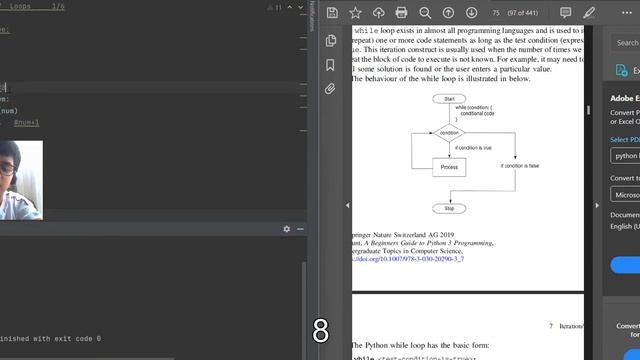This screenshot has width=640, height=360.
Task: Select the highlighter pen tool
Action: (589, 13)
